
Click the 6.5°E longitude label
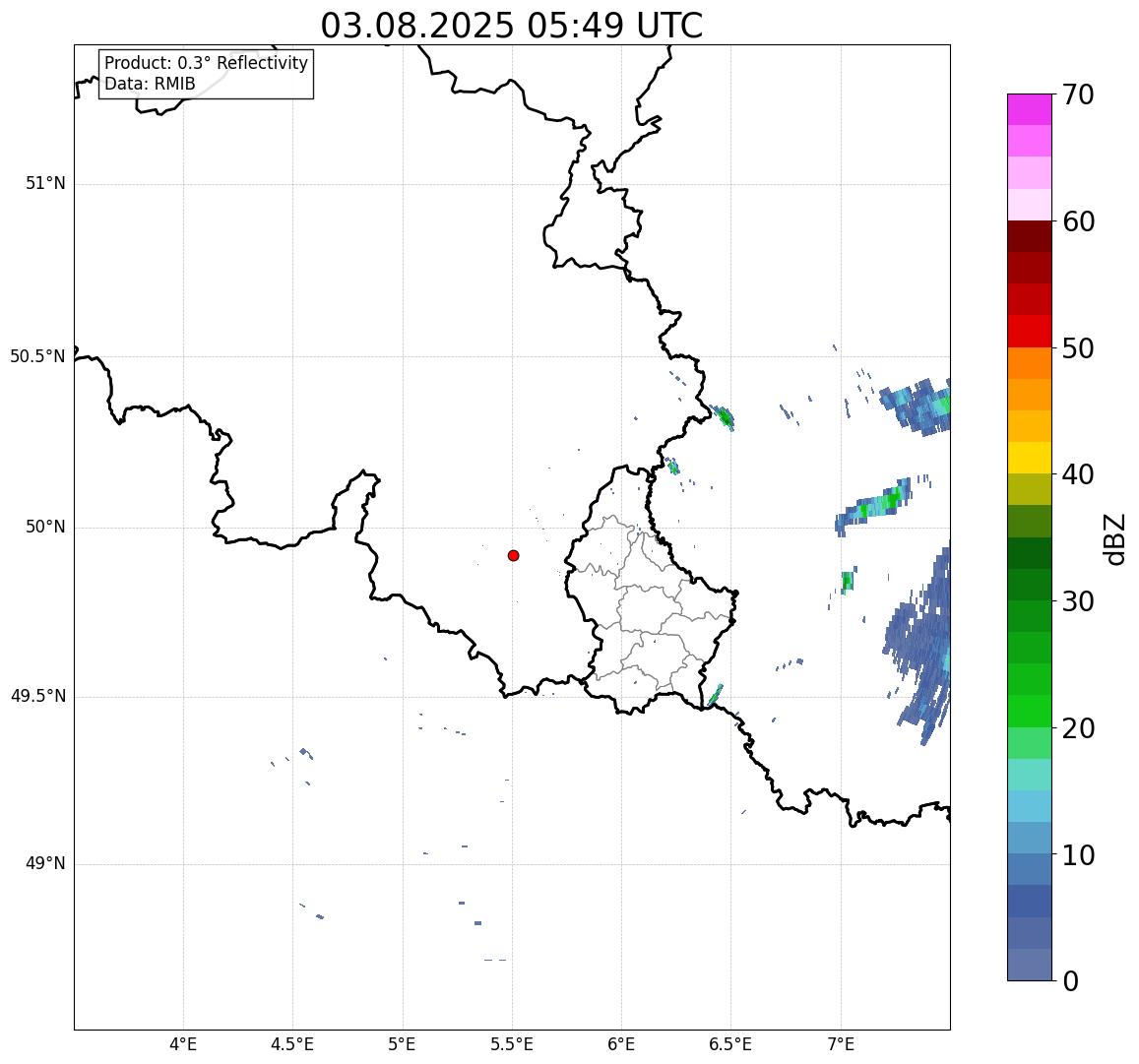click(x=730, y=1045)
